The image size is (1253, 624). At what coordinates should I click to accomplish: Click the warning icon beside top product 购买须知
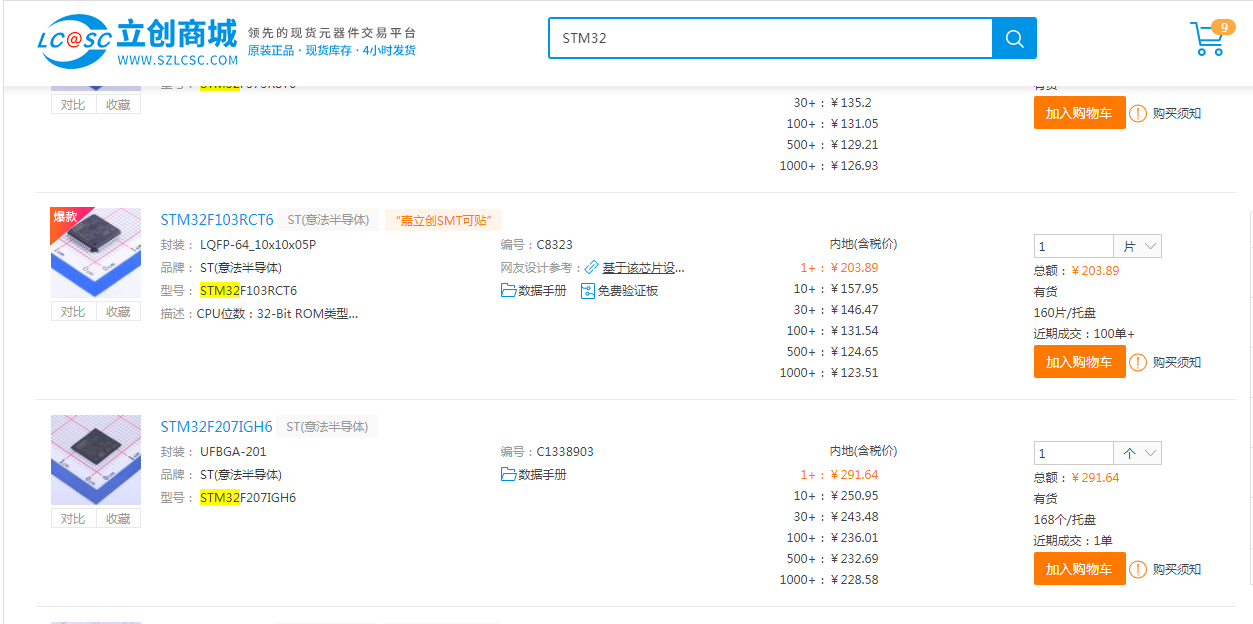[1138, 113]
